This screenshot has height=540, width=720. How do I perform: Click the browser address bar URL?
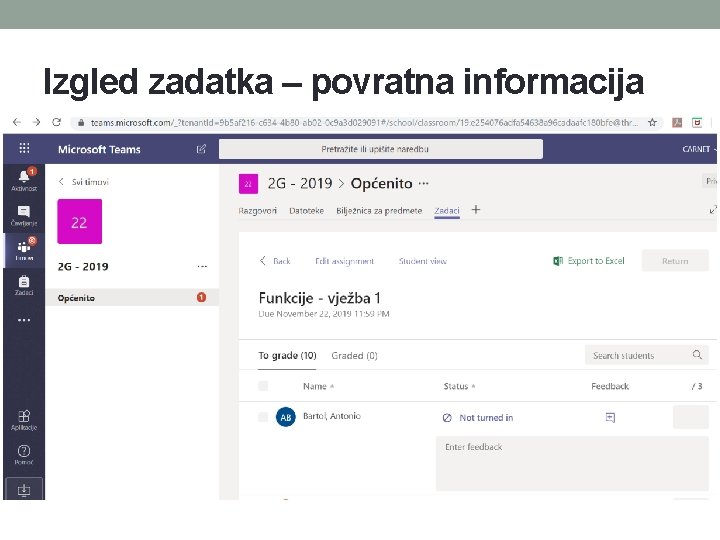click(x=363, y=123)
